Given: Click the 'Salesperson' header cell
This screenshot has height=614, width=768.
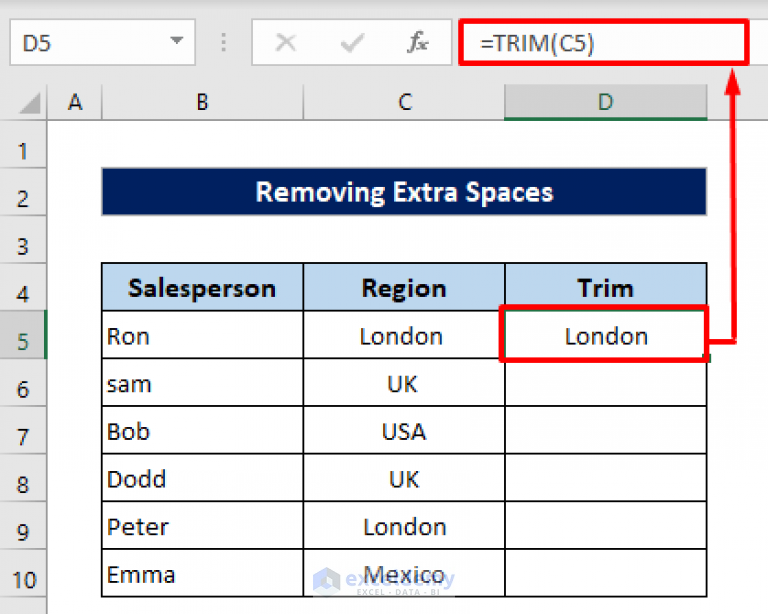Looking at the screenshot, I should 202,287.
